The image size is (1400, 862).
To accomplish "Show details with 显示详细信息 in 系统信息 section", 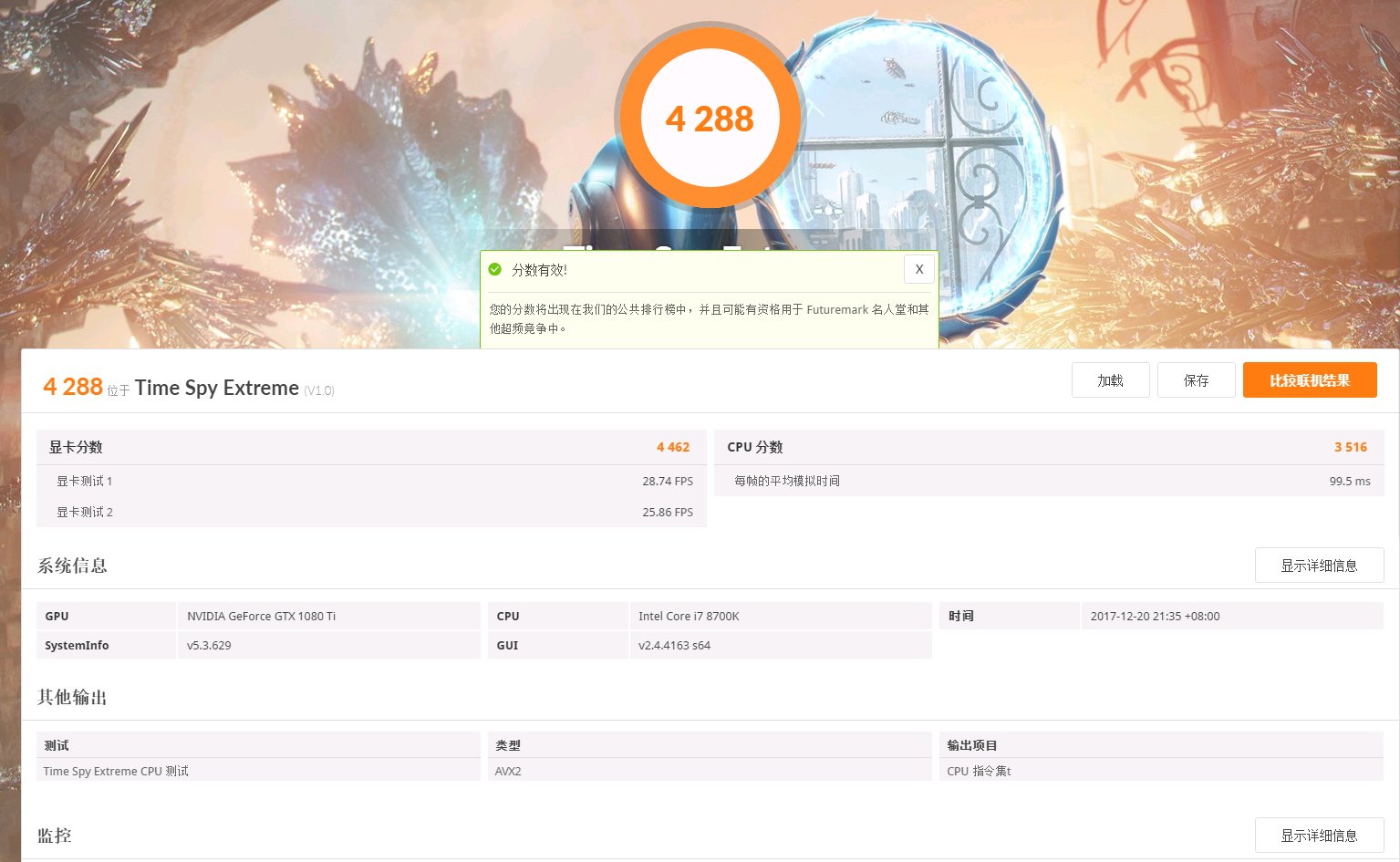I will point(1319,566).
